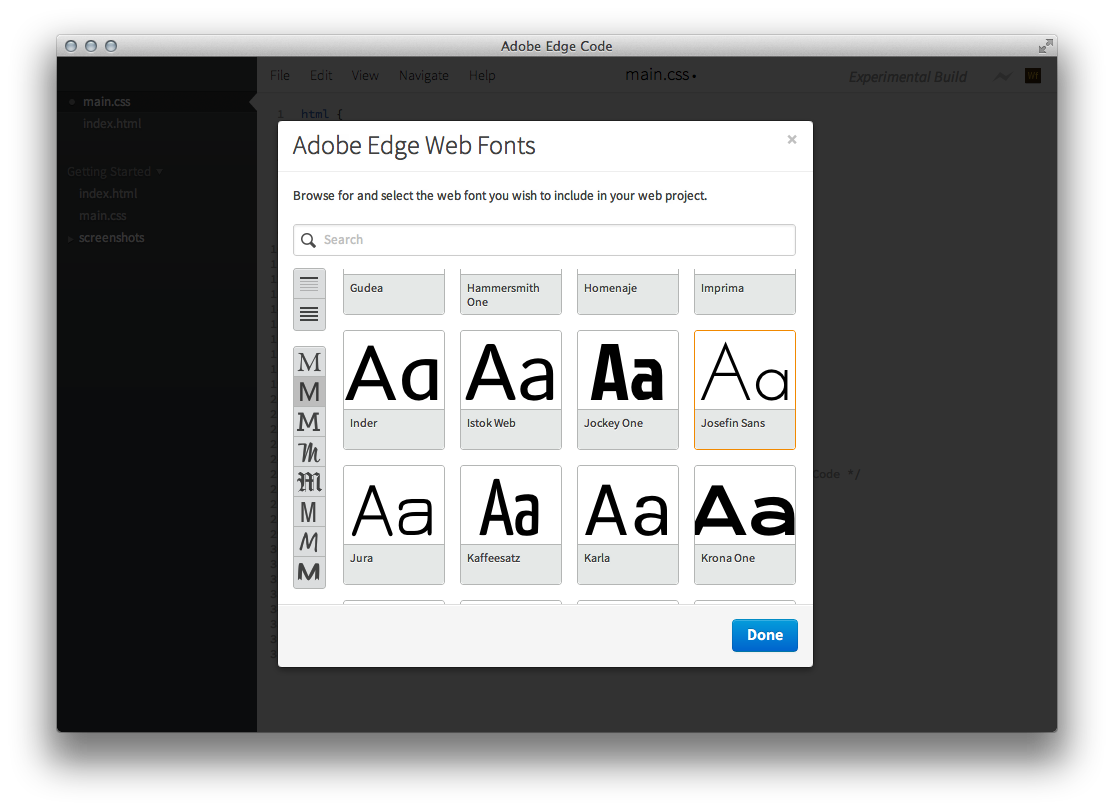Select the slab serif fonts filter
This screenshot has width=1114, height=811.
pos(309,421)
